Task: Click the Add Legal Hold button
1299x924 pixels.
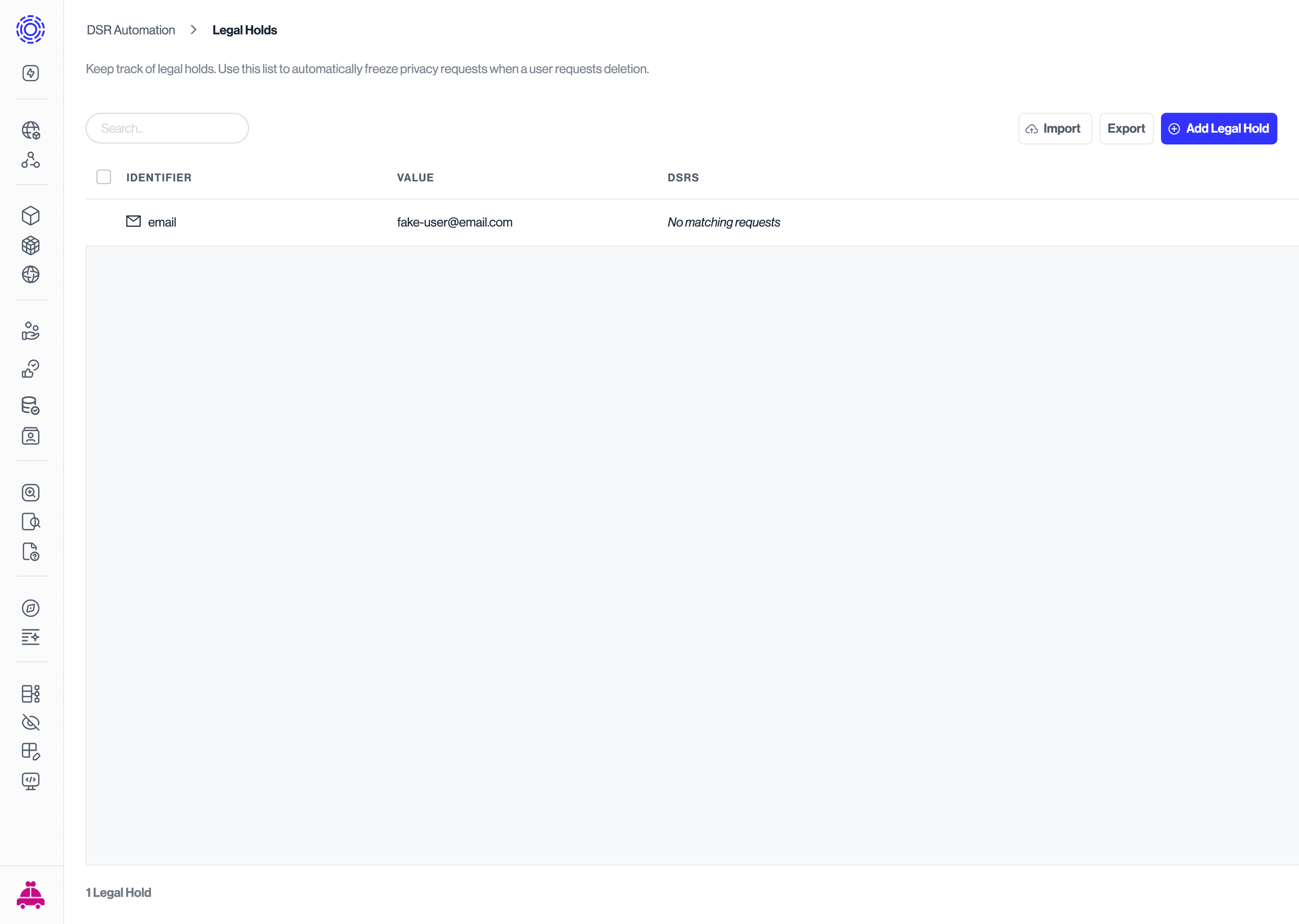Action: click(x=1218, y=129)
